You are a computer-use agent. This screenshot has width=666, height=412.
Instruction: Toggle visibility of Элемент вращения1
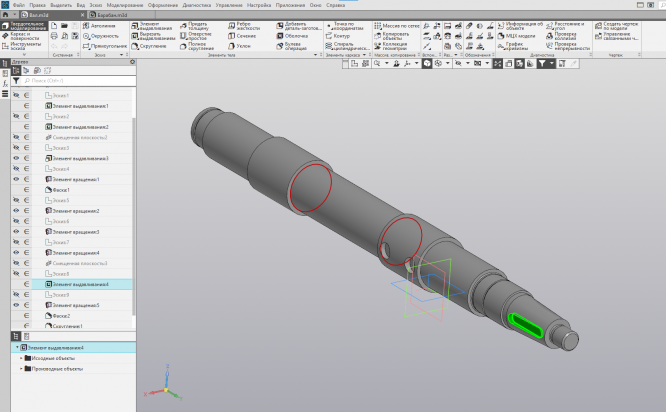(16, 179)
